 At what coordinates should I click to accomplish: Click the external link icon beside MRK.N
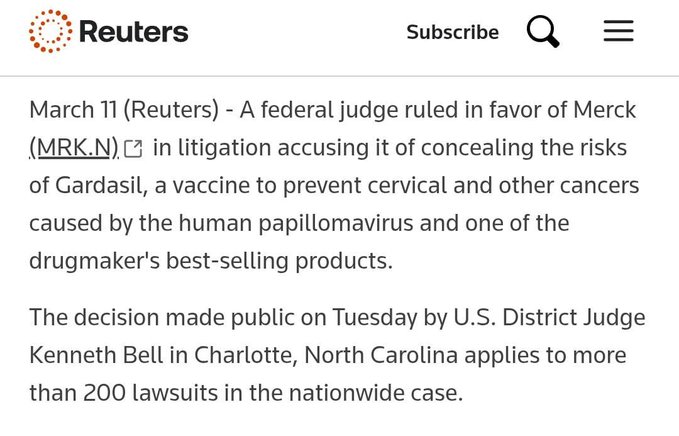click(x=133, y=149)
